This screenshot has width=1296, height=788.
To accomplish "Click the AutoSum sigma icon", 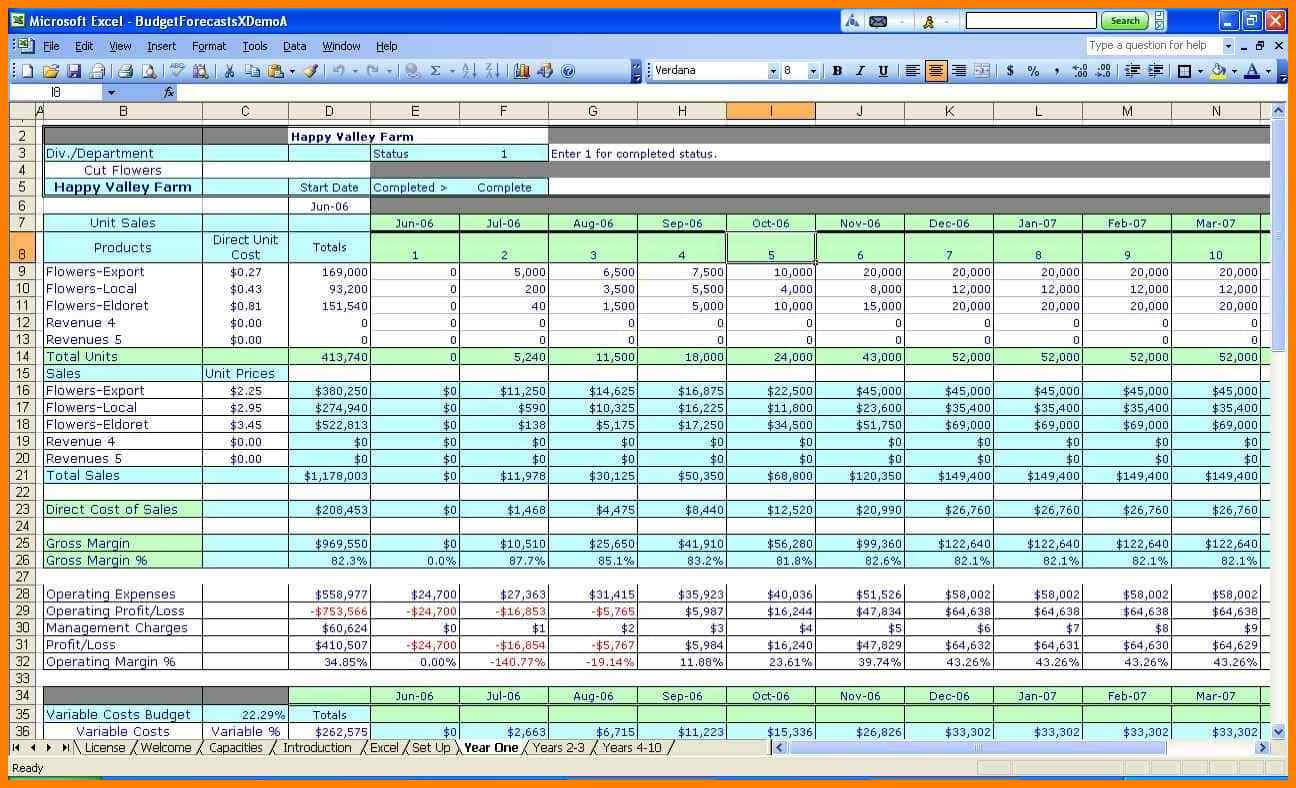I will (x=436, y=71).
